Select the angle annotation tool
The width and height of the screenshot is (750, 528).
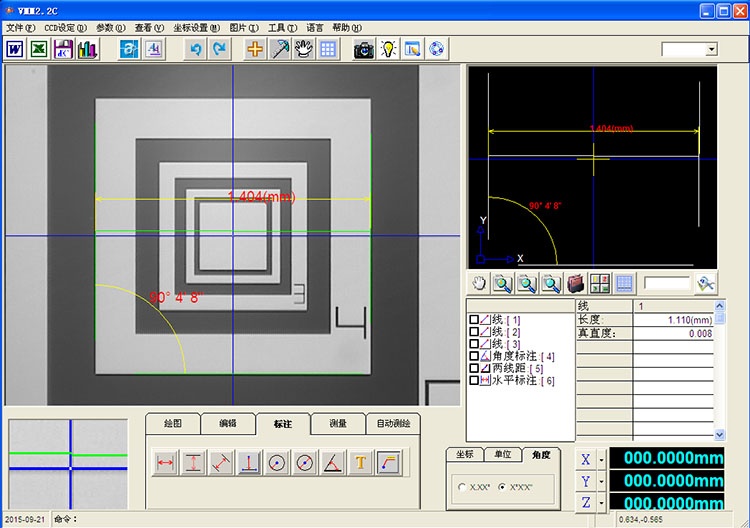(x=332, y=462)
